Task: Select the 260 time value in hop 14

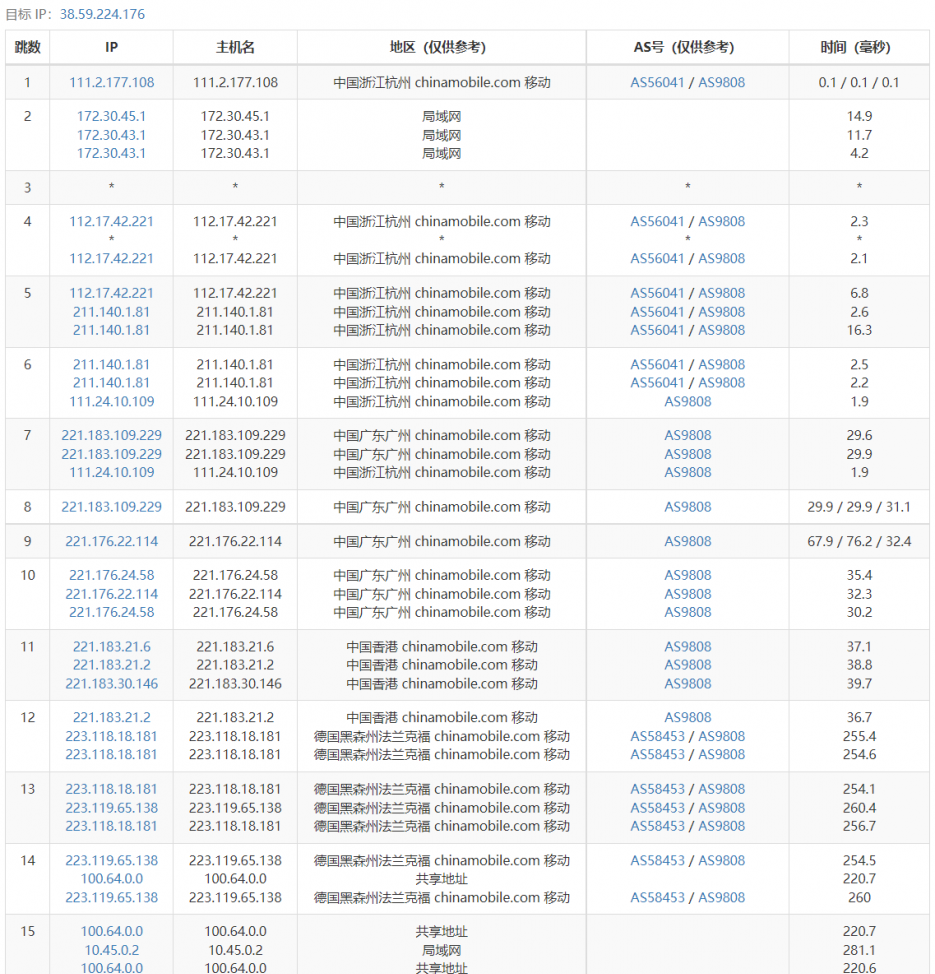Action: (x=859, y=897)
